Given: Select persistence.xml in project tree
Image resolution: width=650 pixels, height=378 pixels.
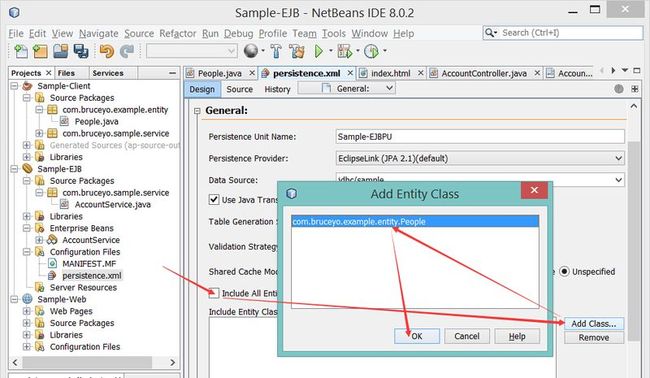Looking at the screenshot, I should point(92,276).
